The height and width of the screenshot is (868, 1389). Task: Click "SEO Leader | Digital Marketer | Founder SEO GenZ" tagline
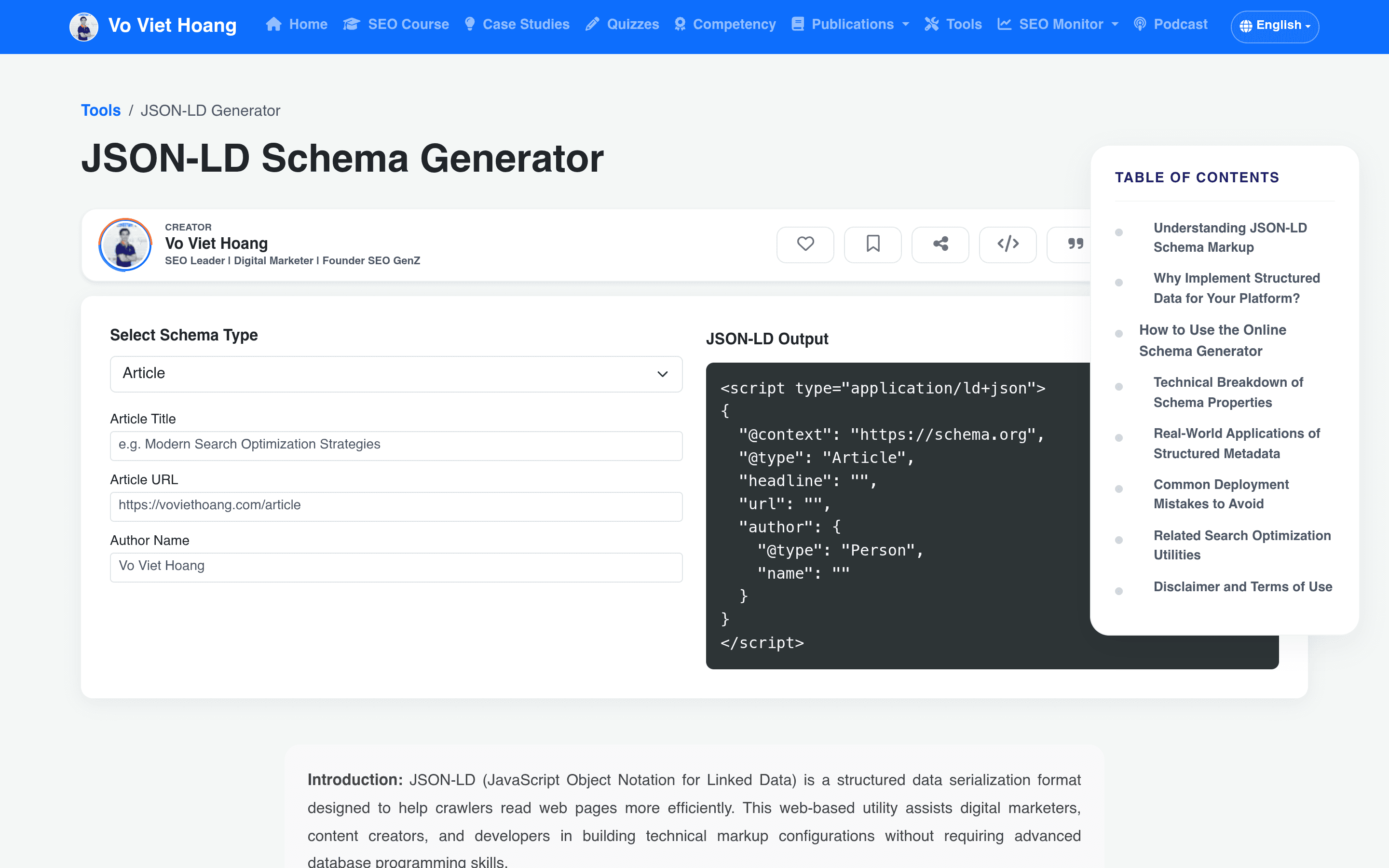pyautogui.click(x=292, y=260)
